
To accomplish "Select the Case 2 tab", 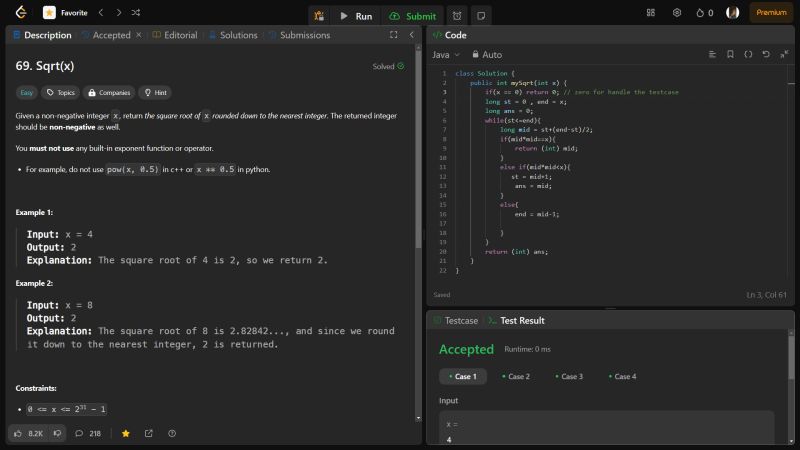I will [515, 376].
